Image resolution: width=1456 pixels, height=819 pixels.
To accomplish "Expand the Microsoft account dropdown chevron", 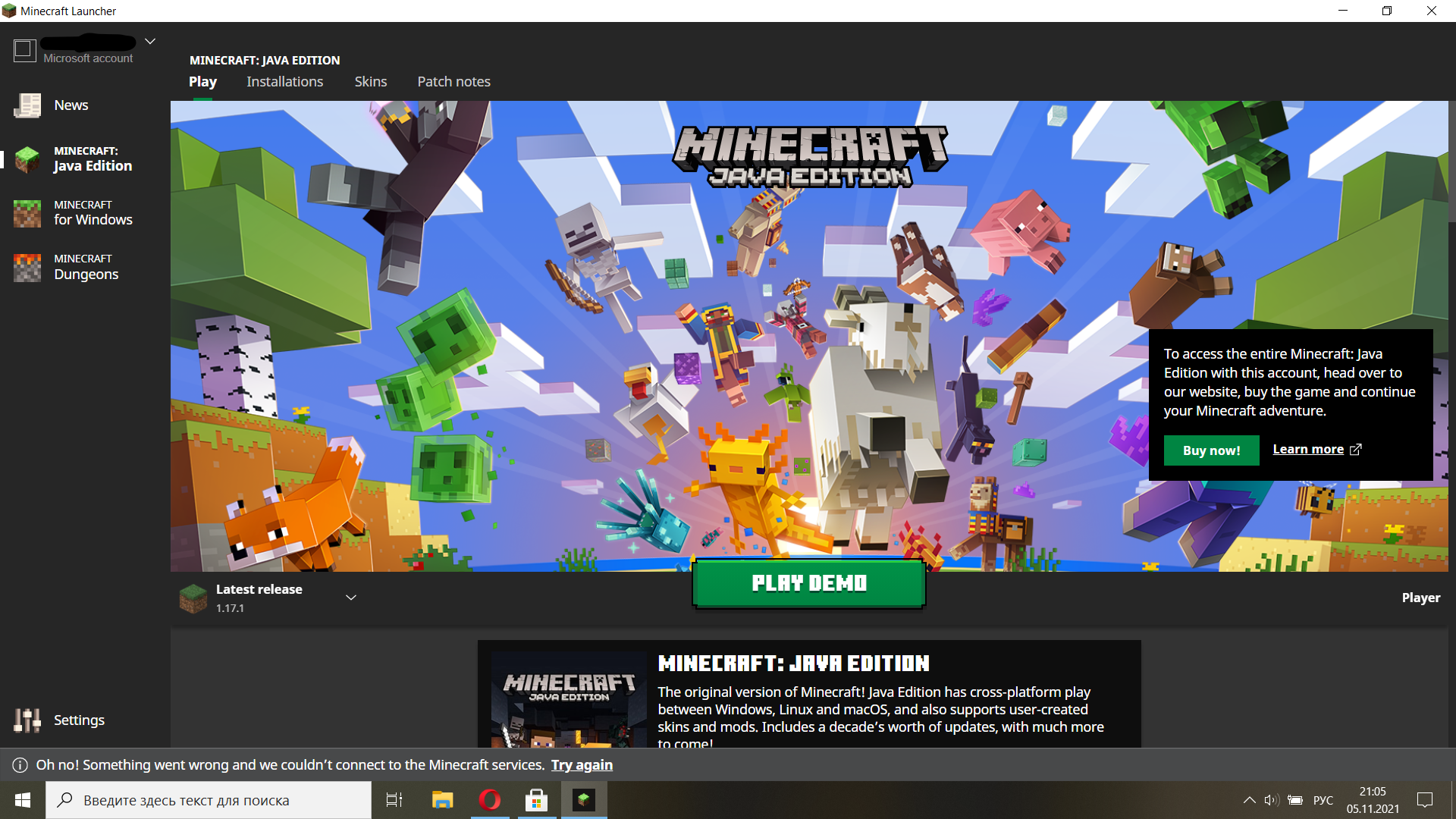I will point(150,42).
